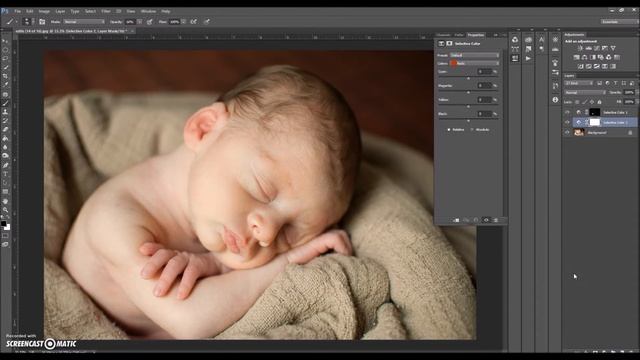640x360 pixels.
Task: Open the Preset dropdown in Properties
Action: [474, 55]
